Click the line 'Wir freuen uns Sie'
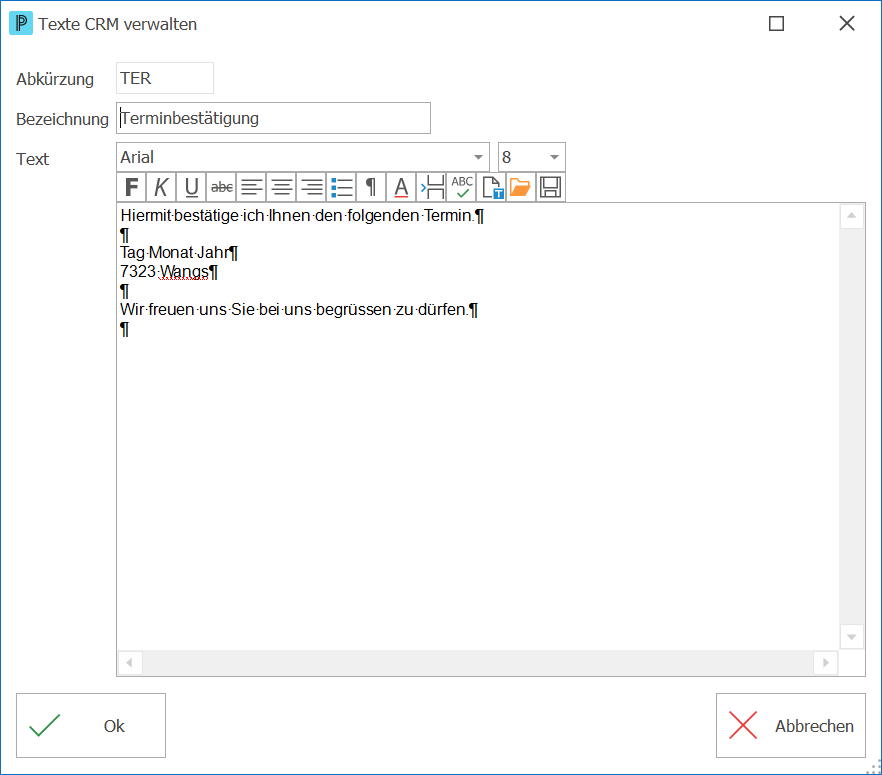Viewport: 882px width, 775px height. click(299, 310)
